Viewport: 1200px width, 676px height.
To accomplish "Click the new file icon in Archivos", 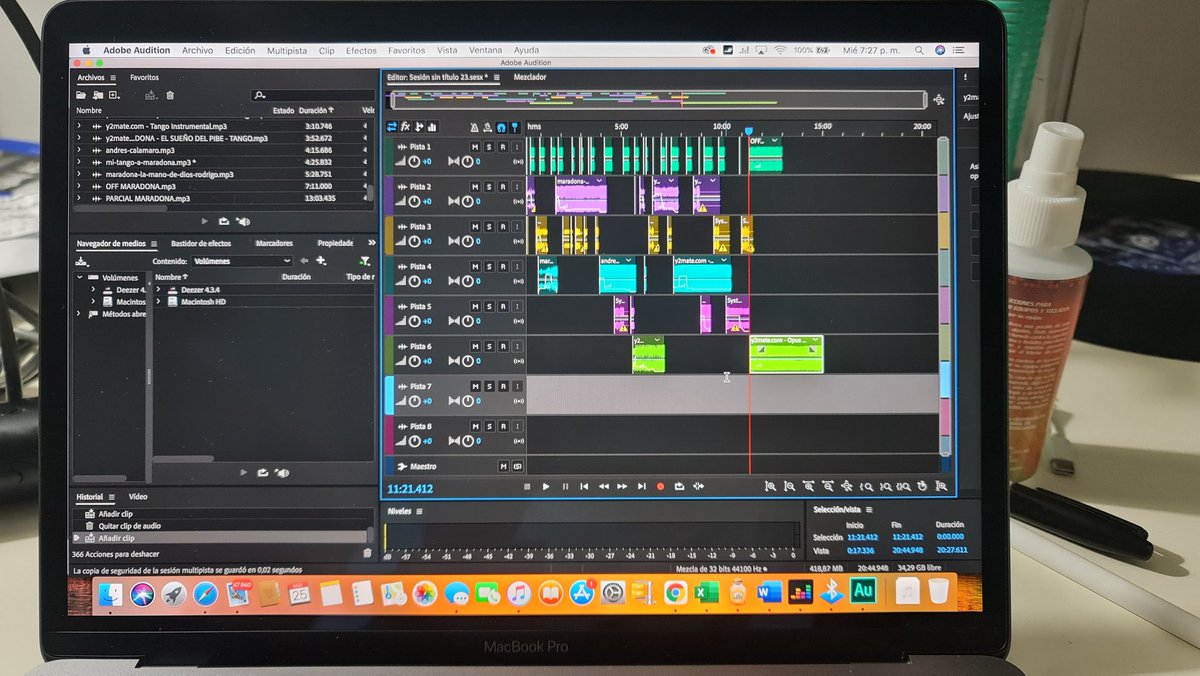I will 115,95.
